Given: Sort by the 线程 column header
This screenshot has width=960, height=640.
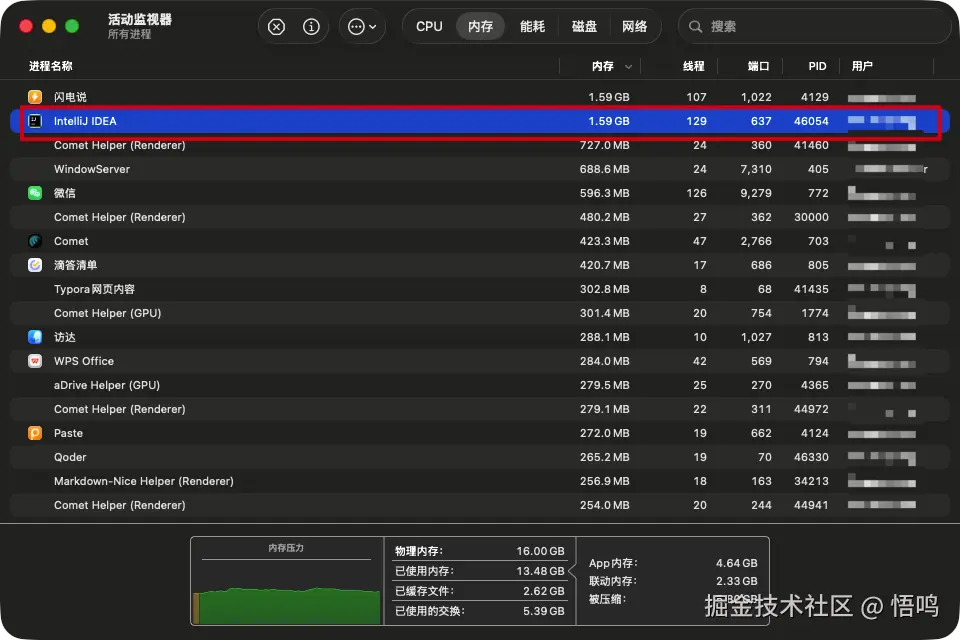Looking at the screenshot, I should 693,66.
